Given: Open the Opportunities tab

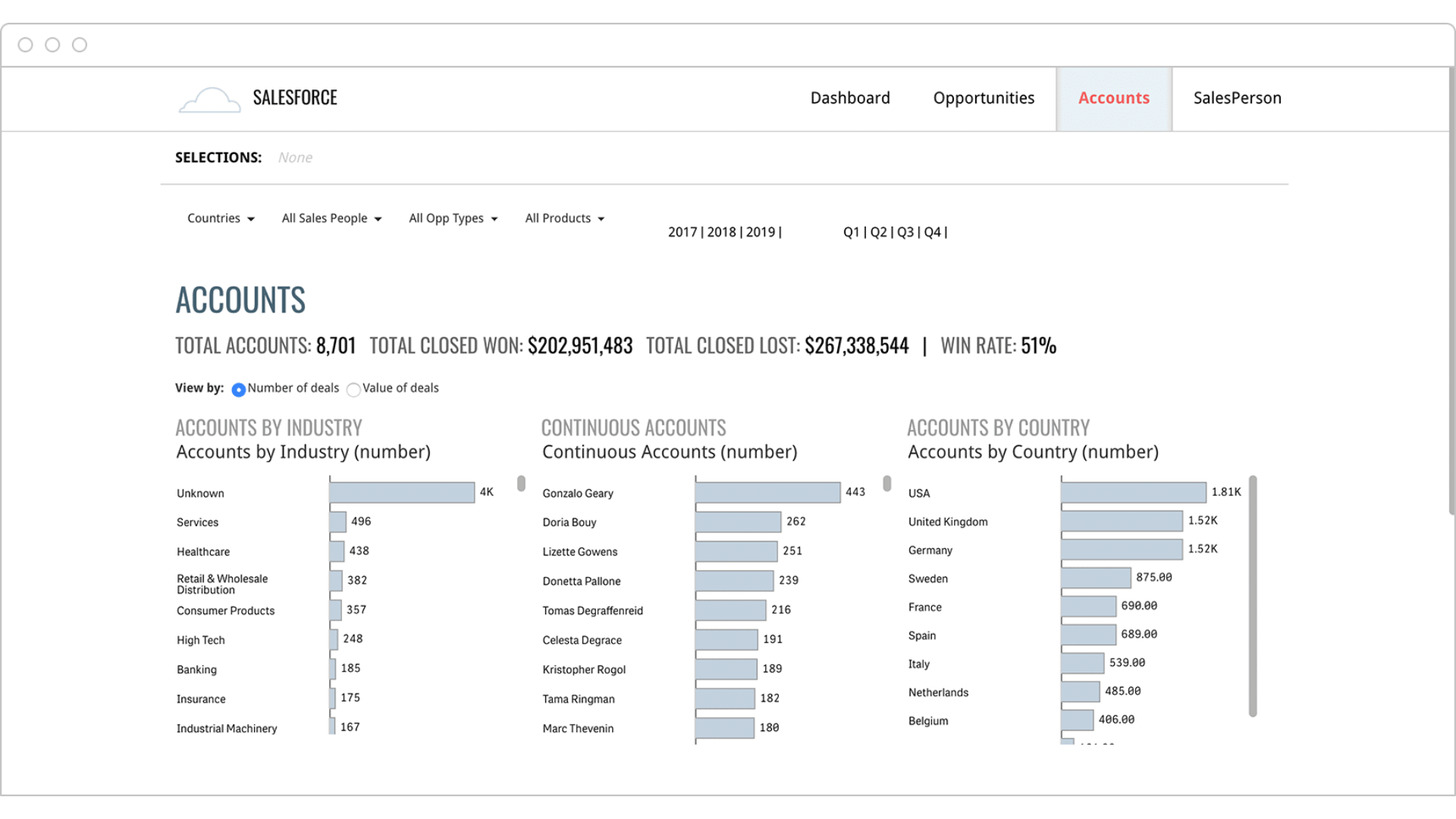Looking at the screenshot, I should (x=984, y=99).
